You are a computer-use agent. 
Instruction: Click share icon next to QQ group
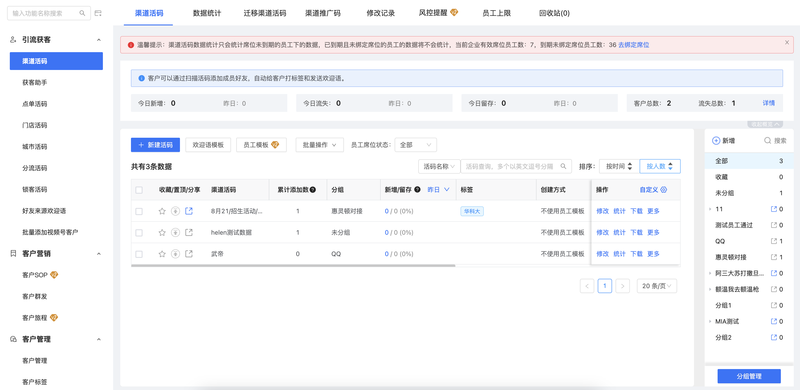(774, 241)
